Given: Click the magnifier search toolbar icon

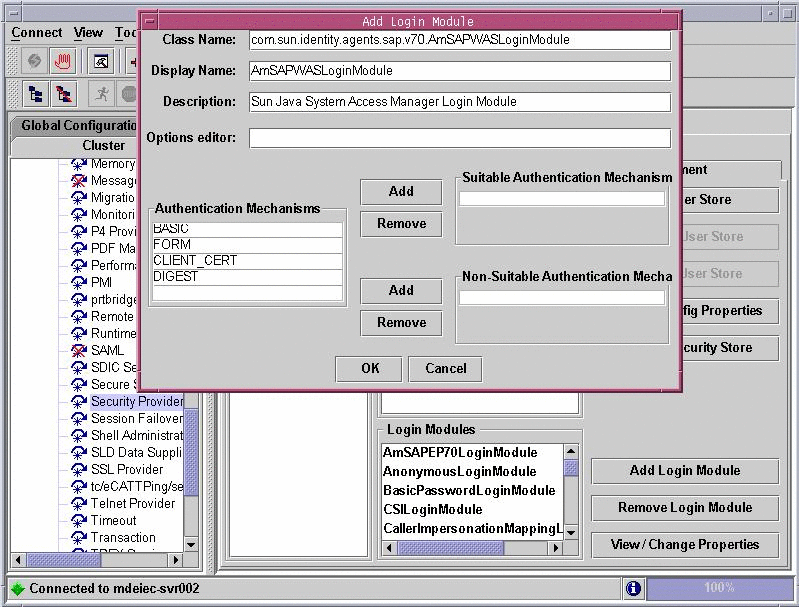Looking at the screenshot, I should [x=101, y=62].
